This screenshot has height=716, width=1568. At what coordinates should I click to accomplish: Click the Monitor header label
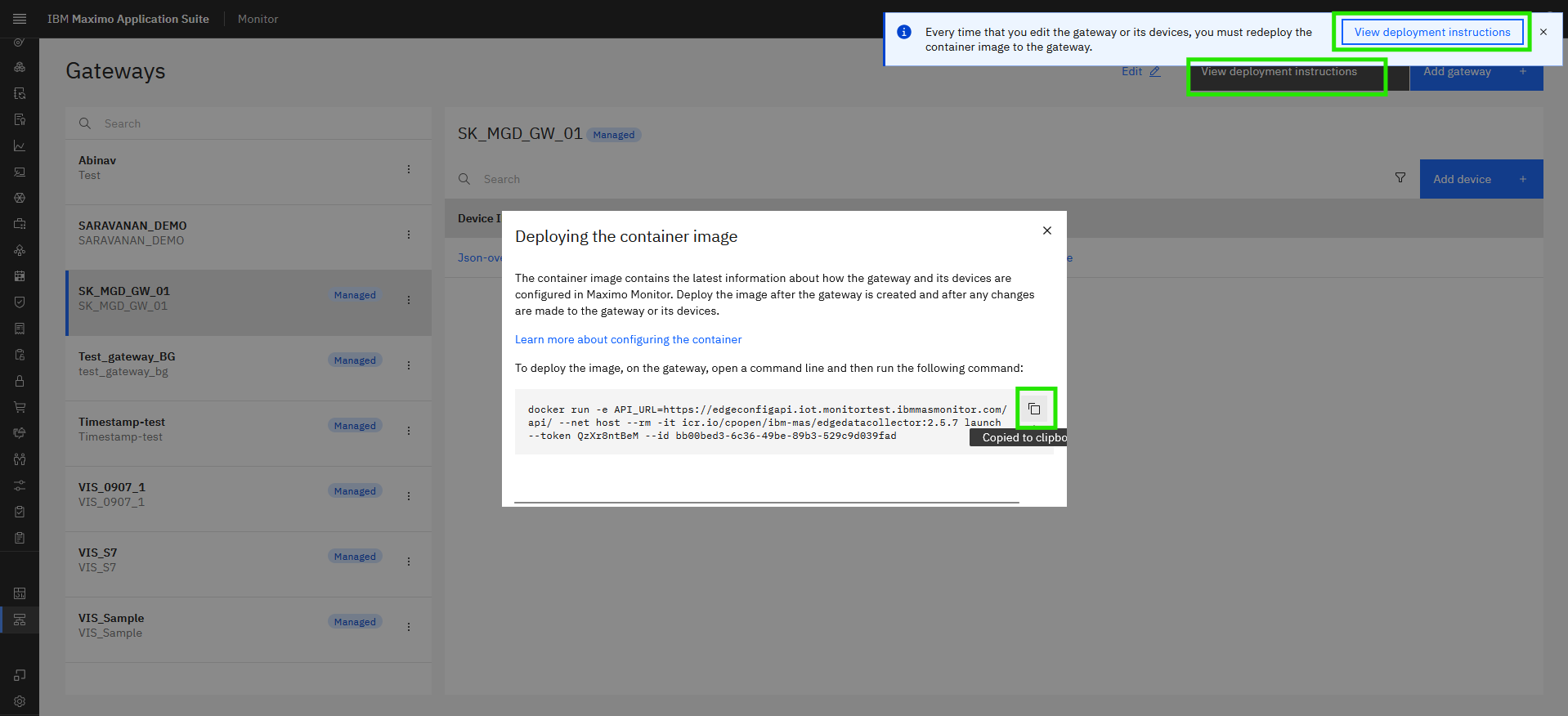point(258,19)
